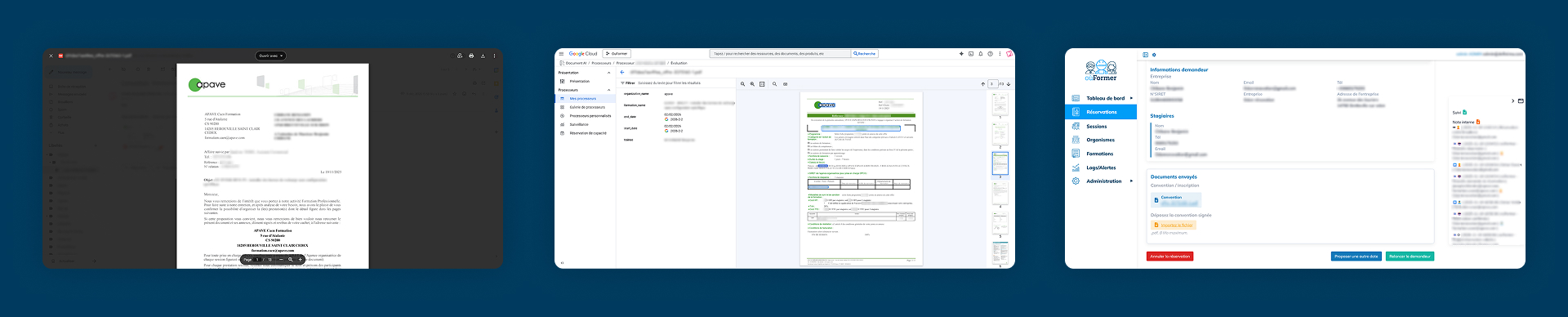
Task: Open the three-dot more menu in the PDF preview
Action: [x=494, y=56]
